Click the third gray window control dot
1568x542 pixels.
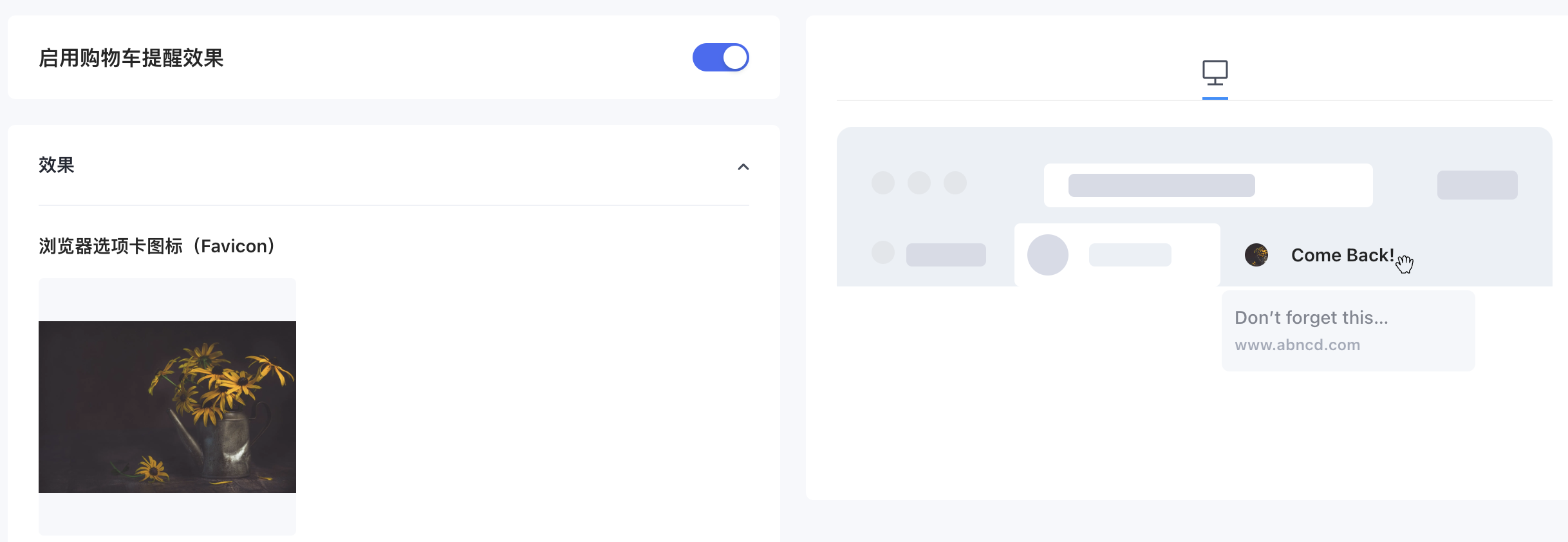tap(955, 183)
